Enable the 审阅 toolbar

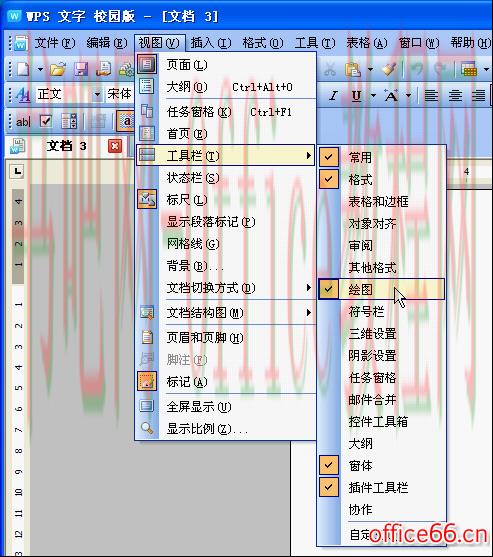click(381, 245)
